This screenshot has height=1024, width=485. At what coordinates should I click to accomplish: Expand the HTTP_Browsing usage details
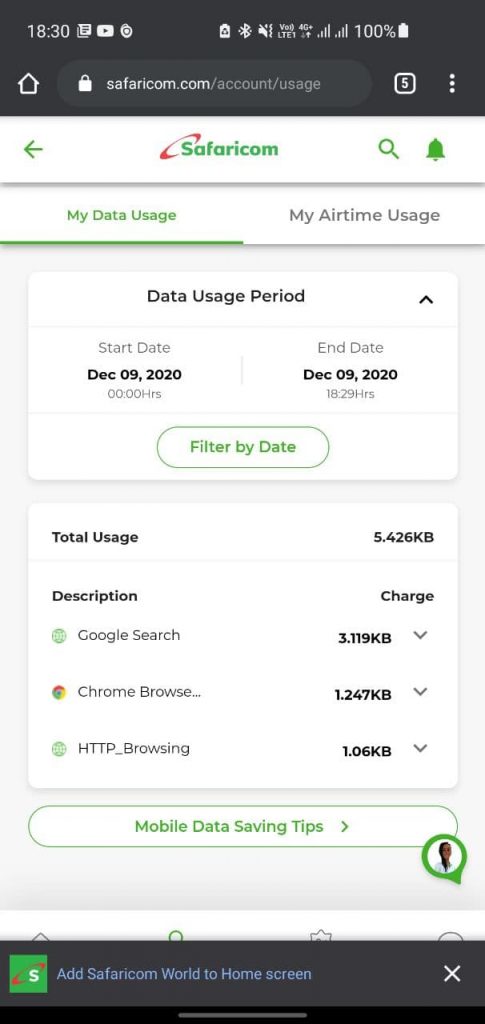coord(420,748)
